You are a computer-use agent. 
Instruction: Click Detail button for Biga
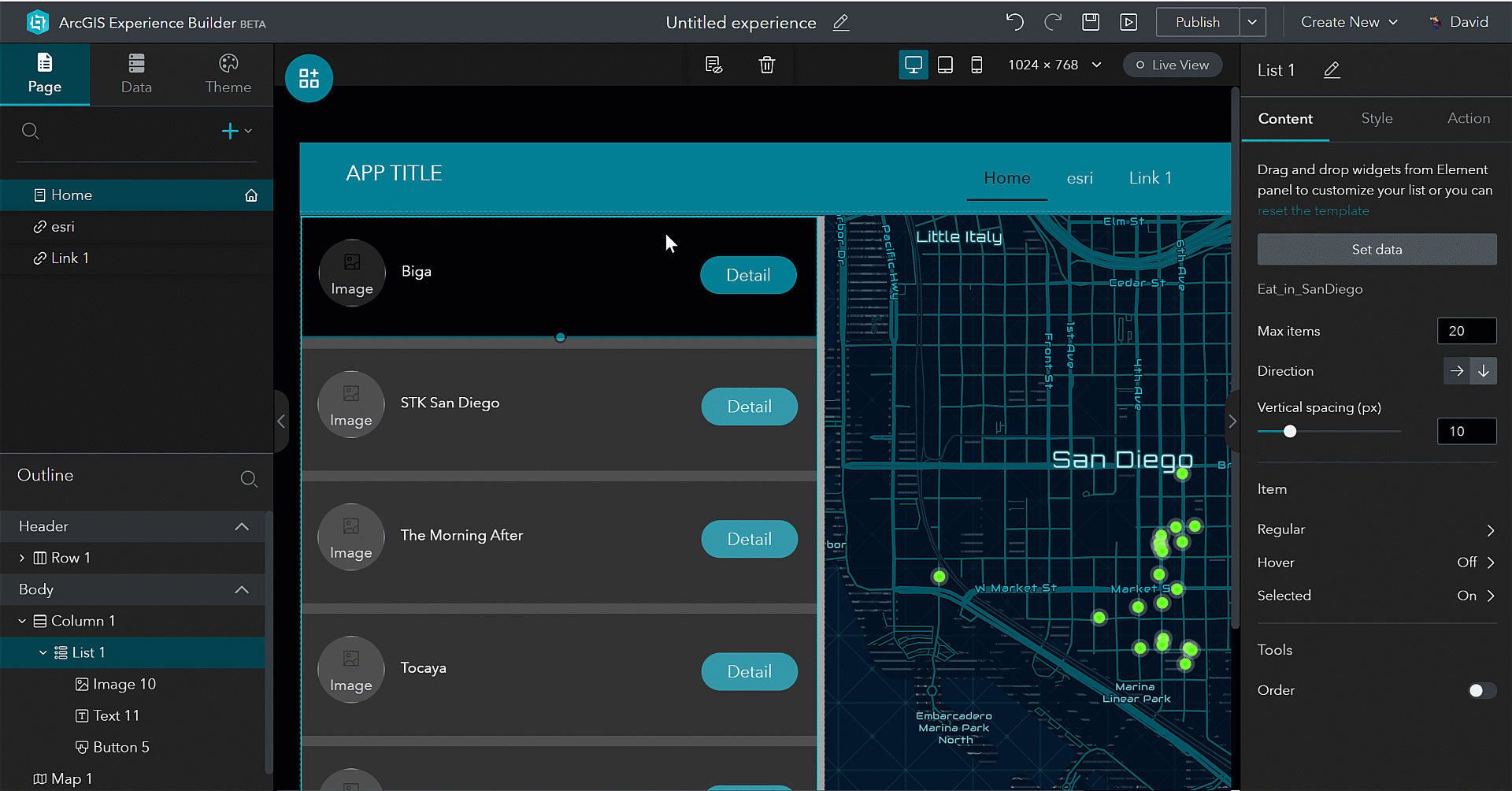point(748,275)
